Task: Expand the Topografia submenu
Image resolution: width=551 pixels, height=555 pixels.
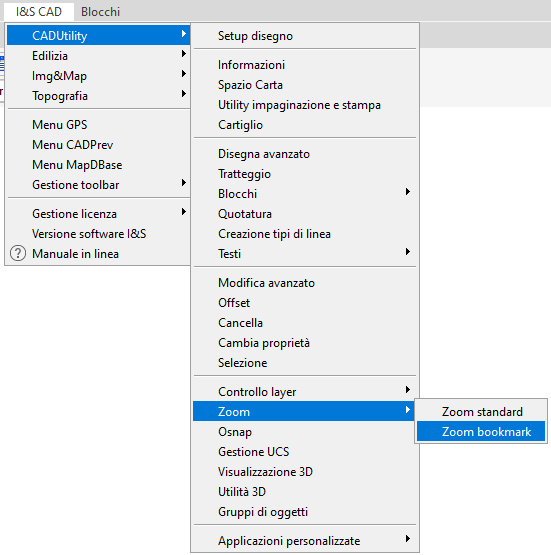Action: 98,96
